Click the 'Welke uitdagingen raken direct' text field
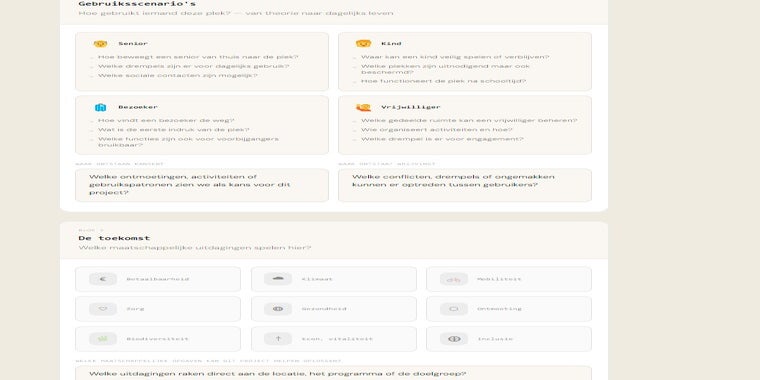Image resolution: width=760 pixels, height=380 pixels. (x=333, y=373)
